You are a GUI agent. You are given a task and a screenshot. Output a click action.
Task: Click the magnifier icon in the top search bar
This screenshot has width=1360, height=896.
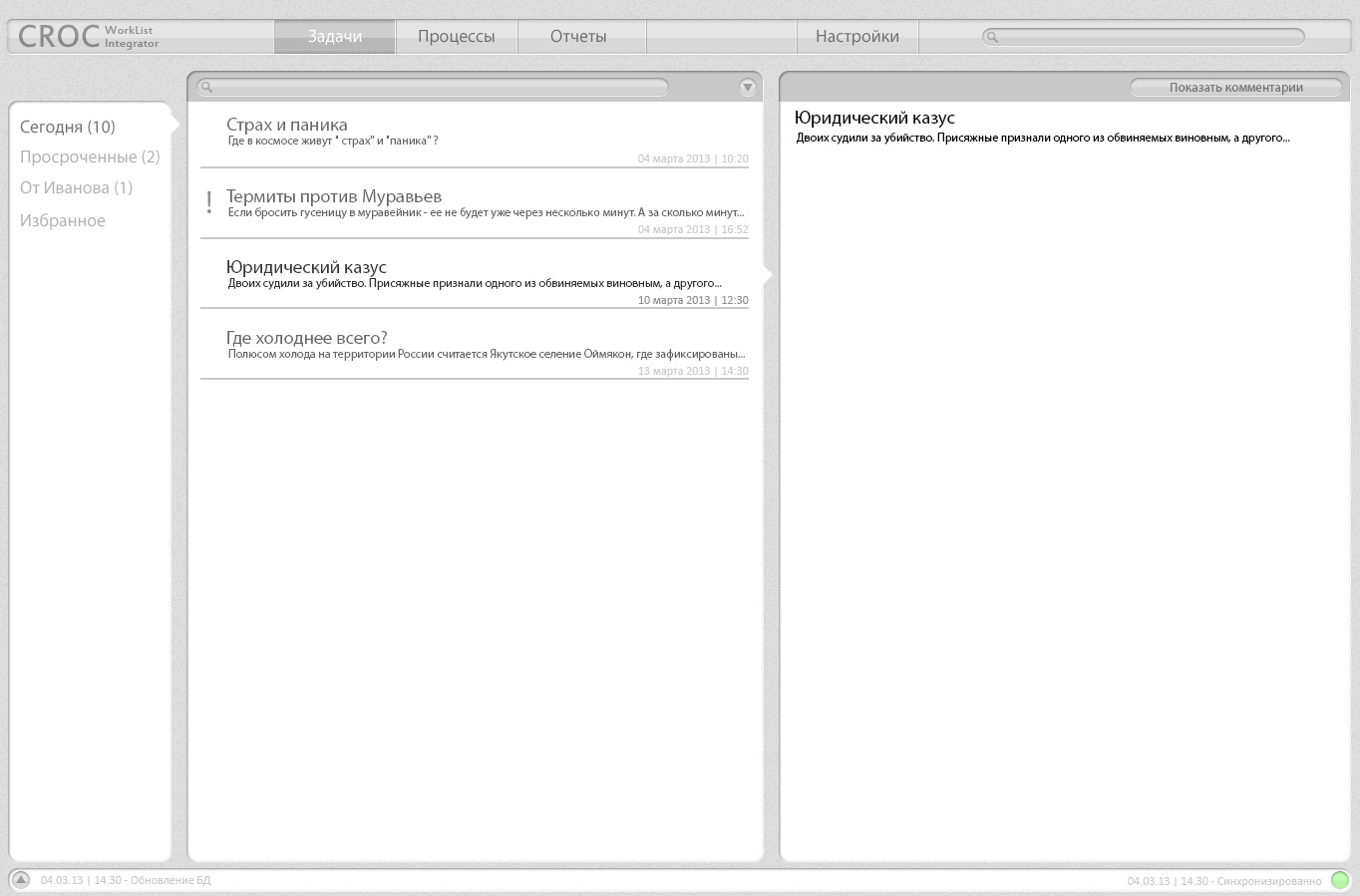click(992, 37)
